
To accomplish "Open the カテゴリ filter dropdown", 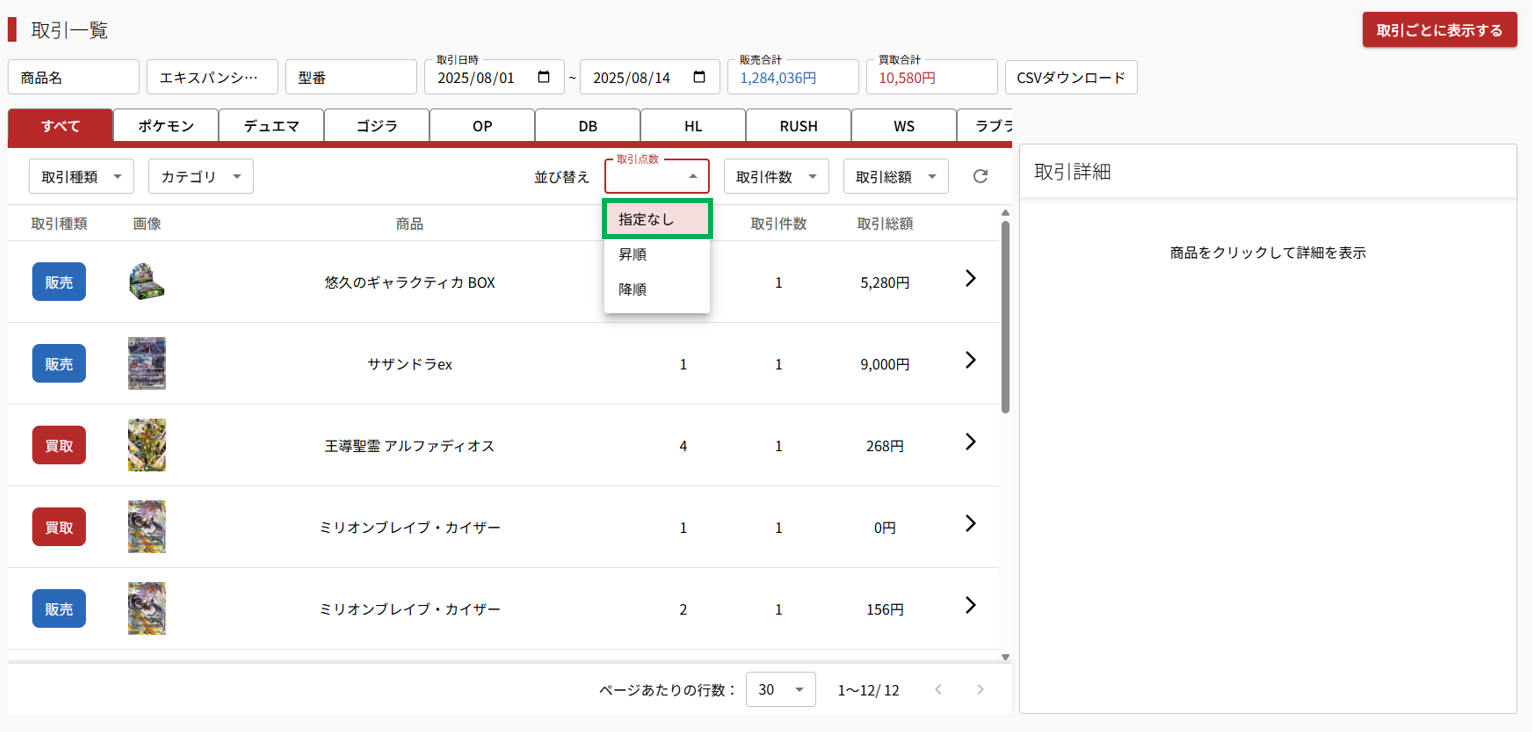I will [x=201, y=177].
